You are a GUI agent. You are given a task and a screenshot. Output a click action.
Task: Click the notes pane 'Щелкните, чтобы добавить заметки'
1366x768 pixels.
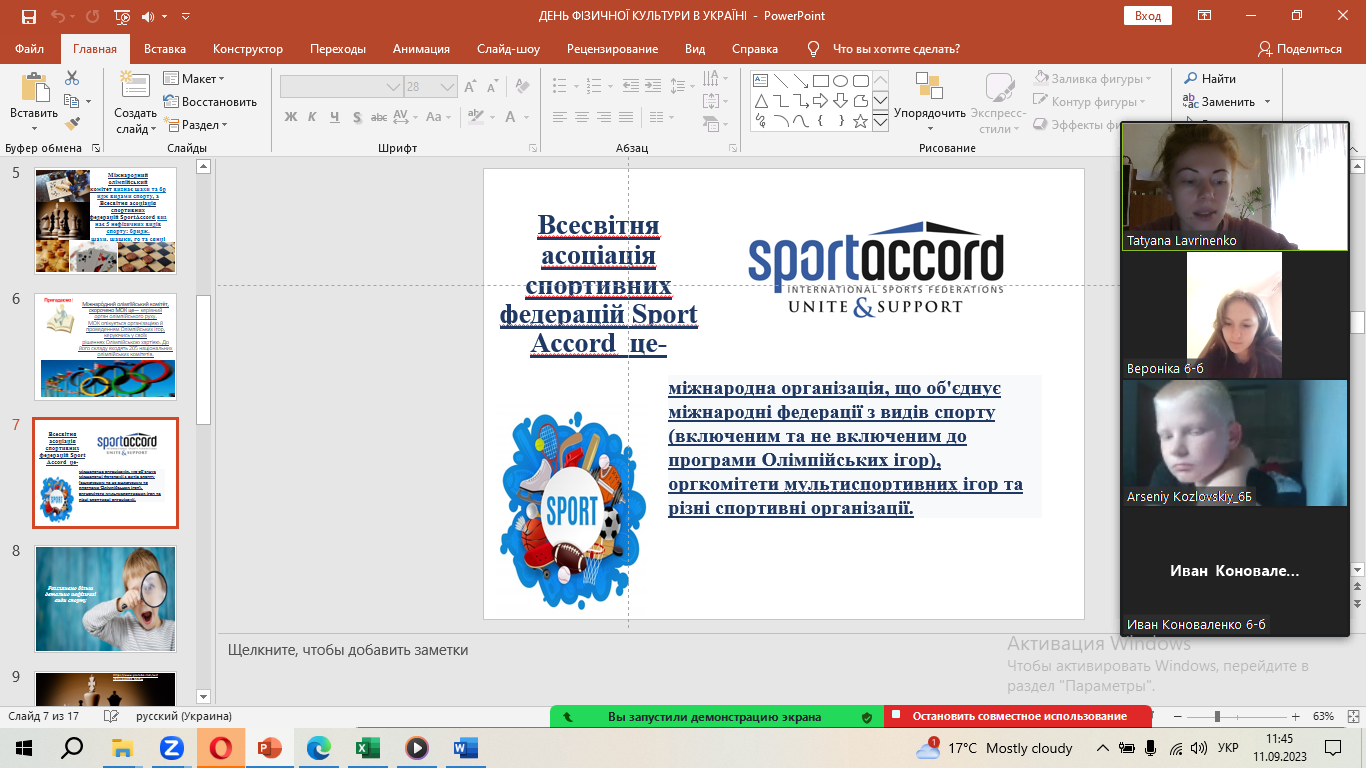[348, 650]
